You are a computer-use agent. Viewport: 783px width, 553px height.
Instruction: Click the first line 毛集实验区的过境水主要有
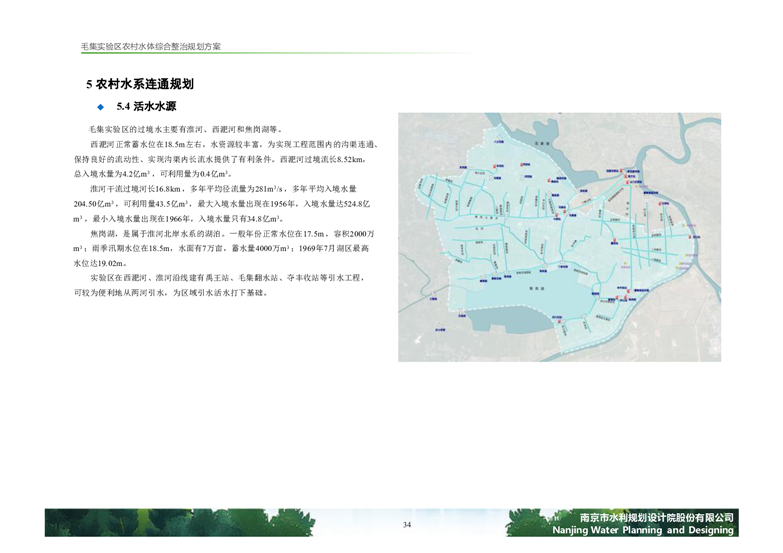pyautogui.click(x=185, y=129)
